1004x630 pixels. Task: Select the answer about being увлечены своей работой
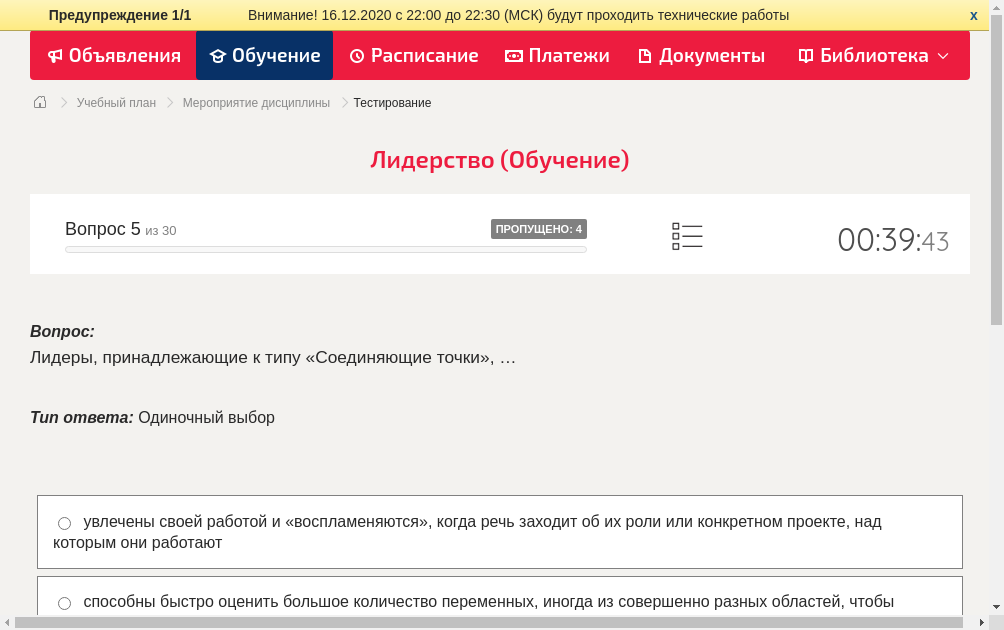[64, 522]
